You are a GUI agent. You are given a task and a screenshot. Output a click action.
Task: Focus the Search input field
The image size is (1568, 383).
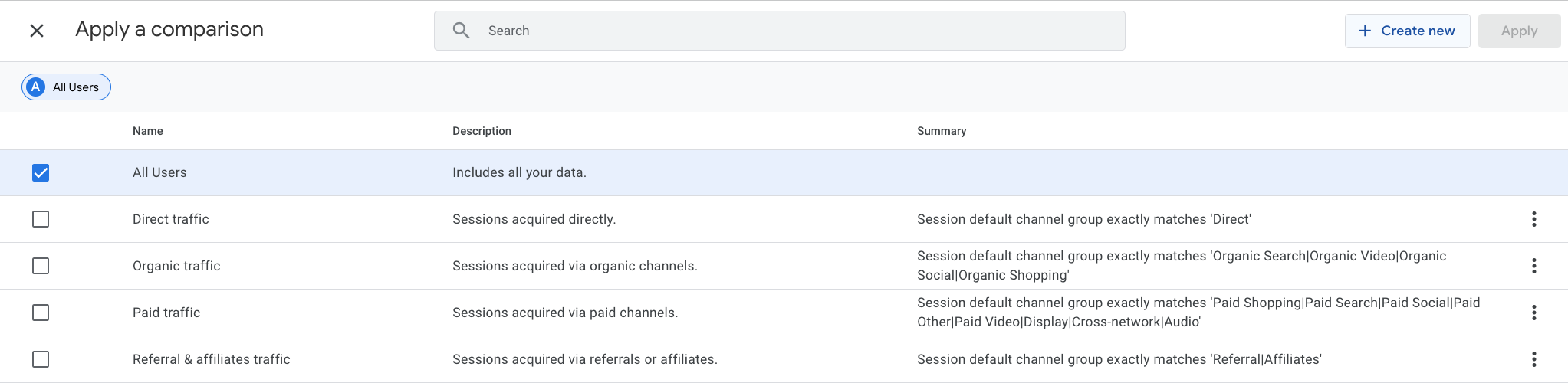[779, 31]
